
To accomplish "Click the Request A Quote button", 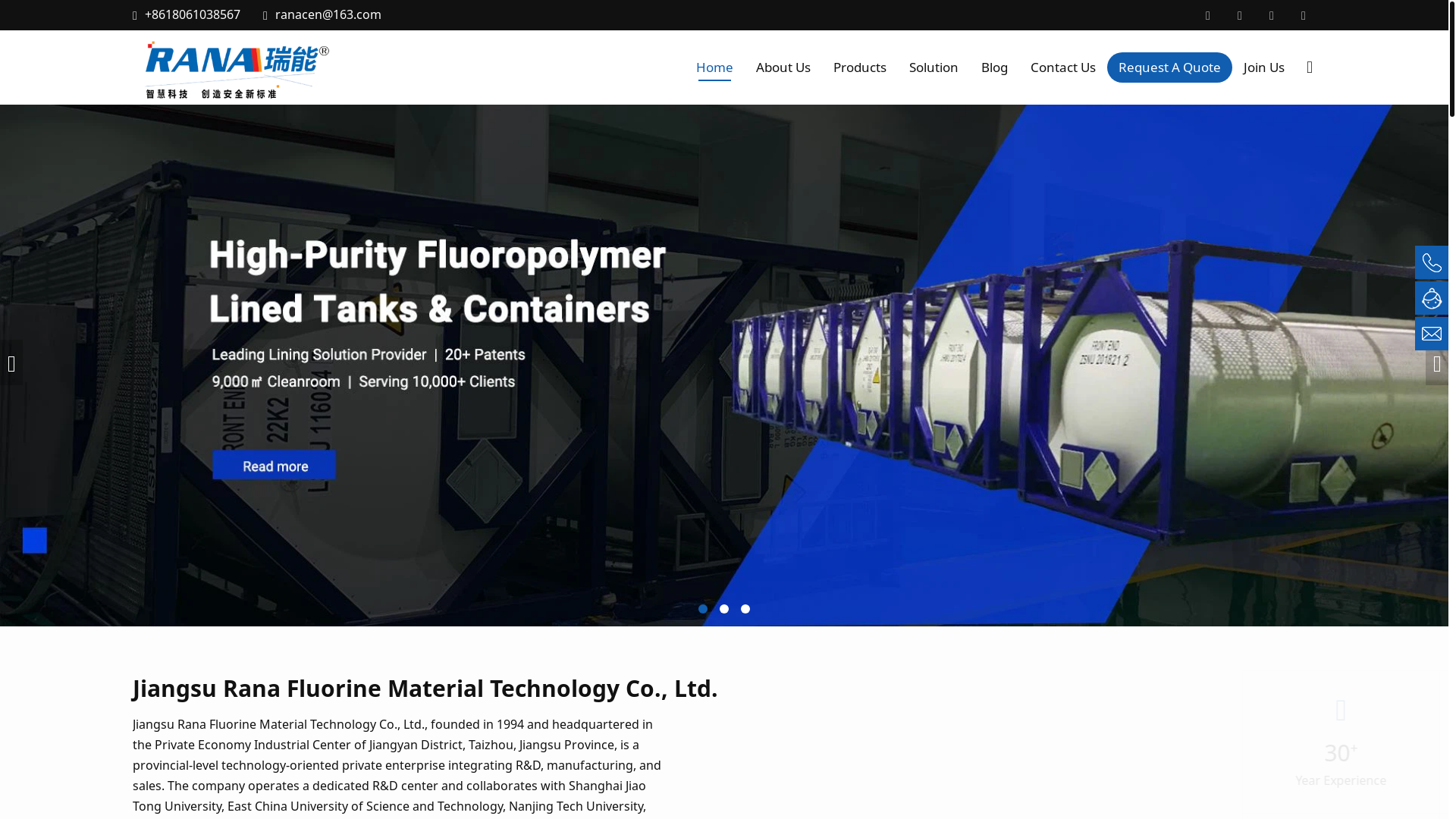I will pyautogui.click(x=1169, y=67).
